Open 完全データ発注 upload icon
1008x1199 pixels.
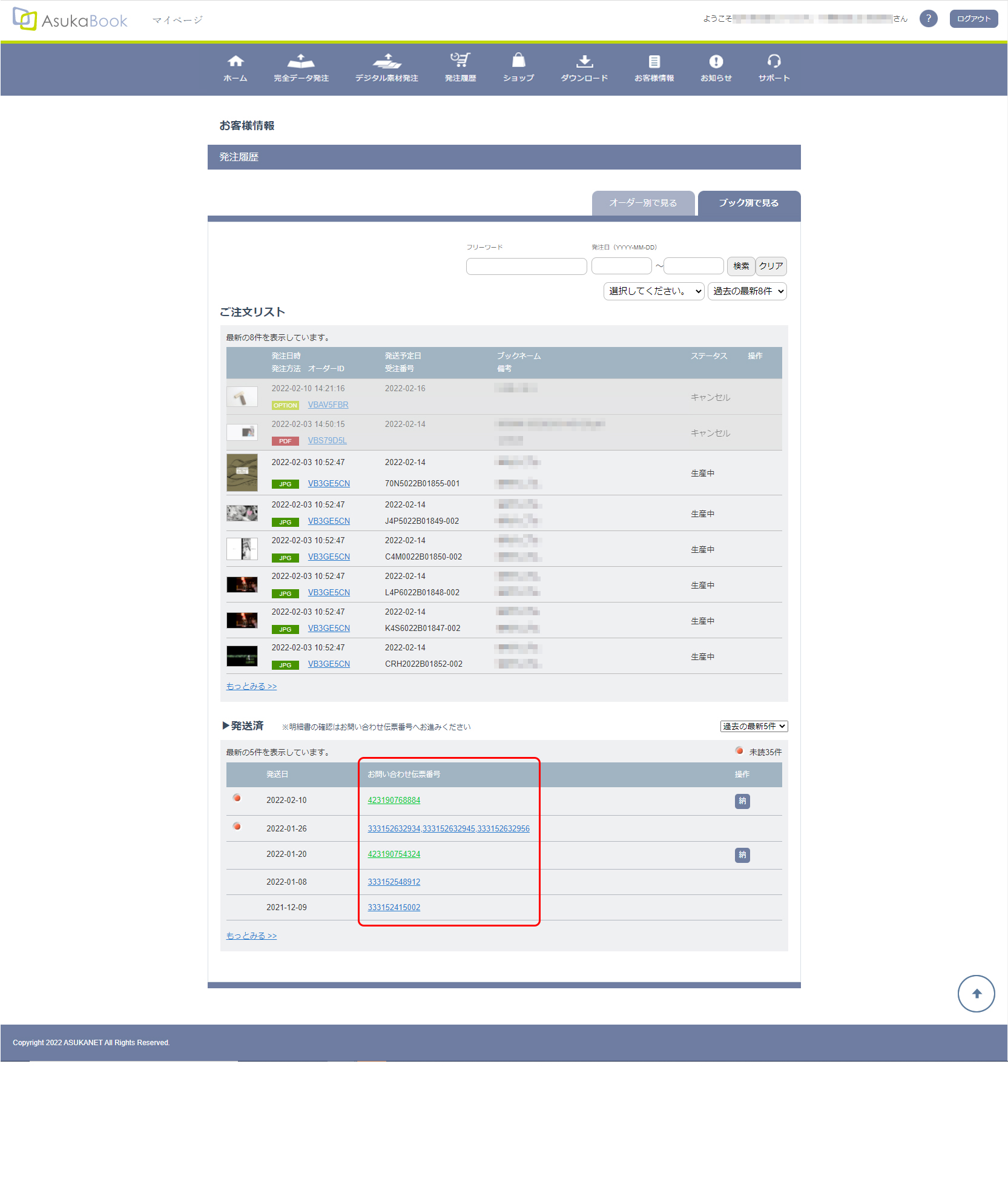click(x=301, y=62)
